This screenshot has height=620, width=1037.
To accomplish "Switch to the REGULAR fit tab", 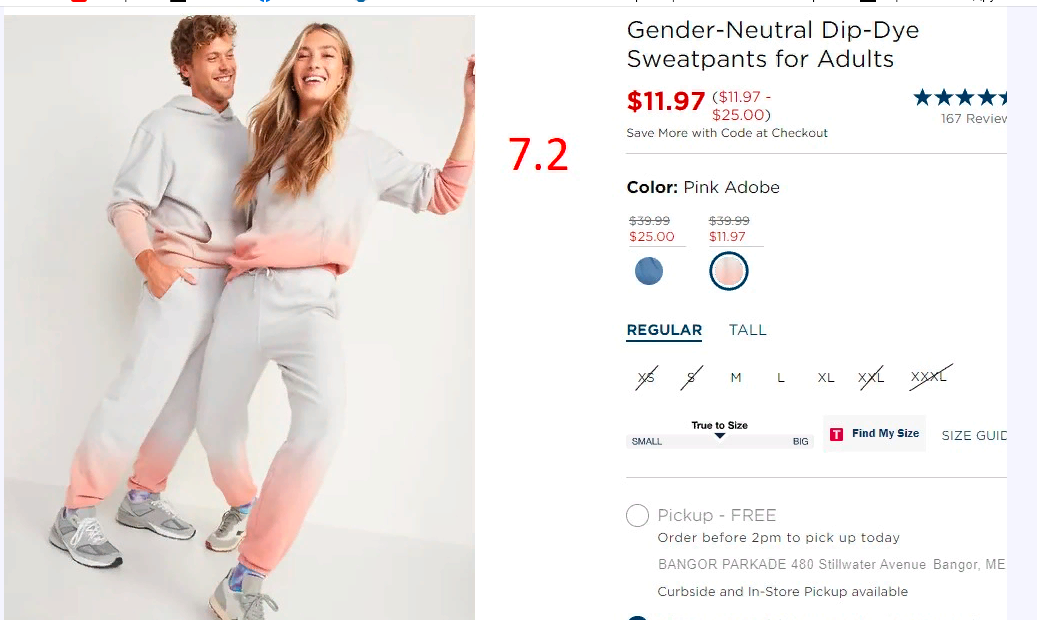I will 664,330.
